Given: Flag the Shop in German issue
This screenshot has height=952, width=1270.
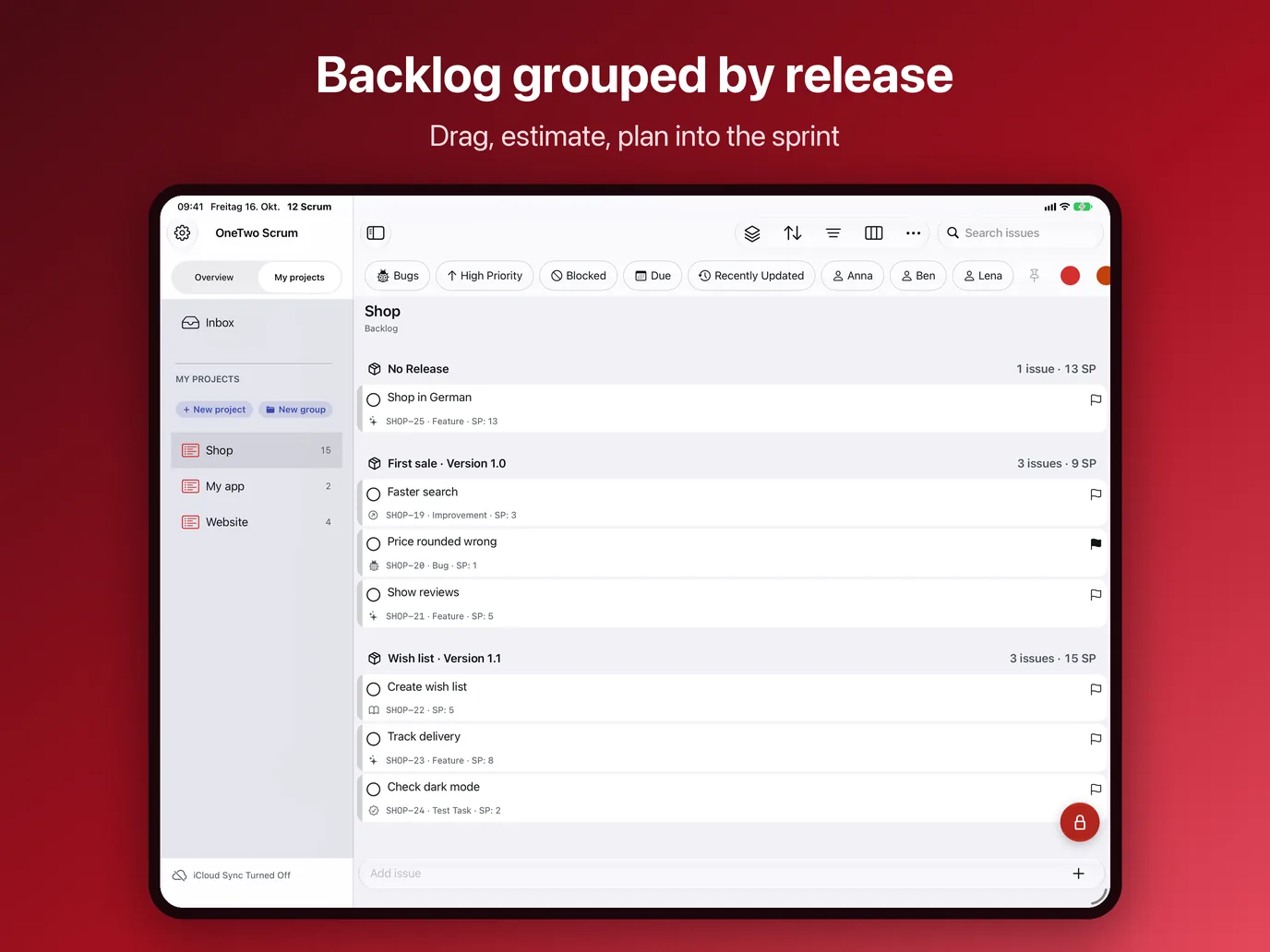Looking at the screenshot, I should point(1096,399).
